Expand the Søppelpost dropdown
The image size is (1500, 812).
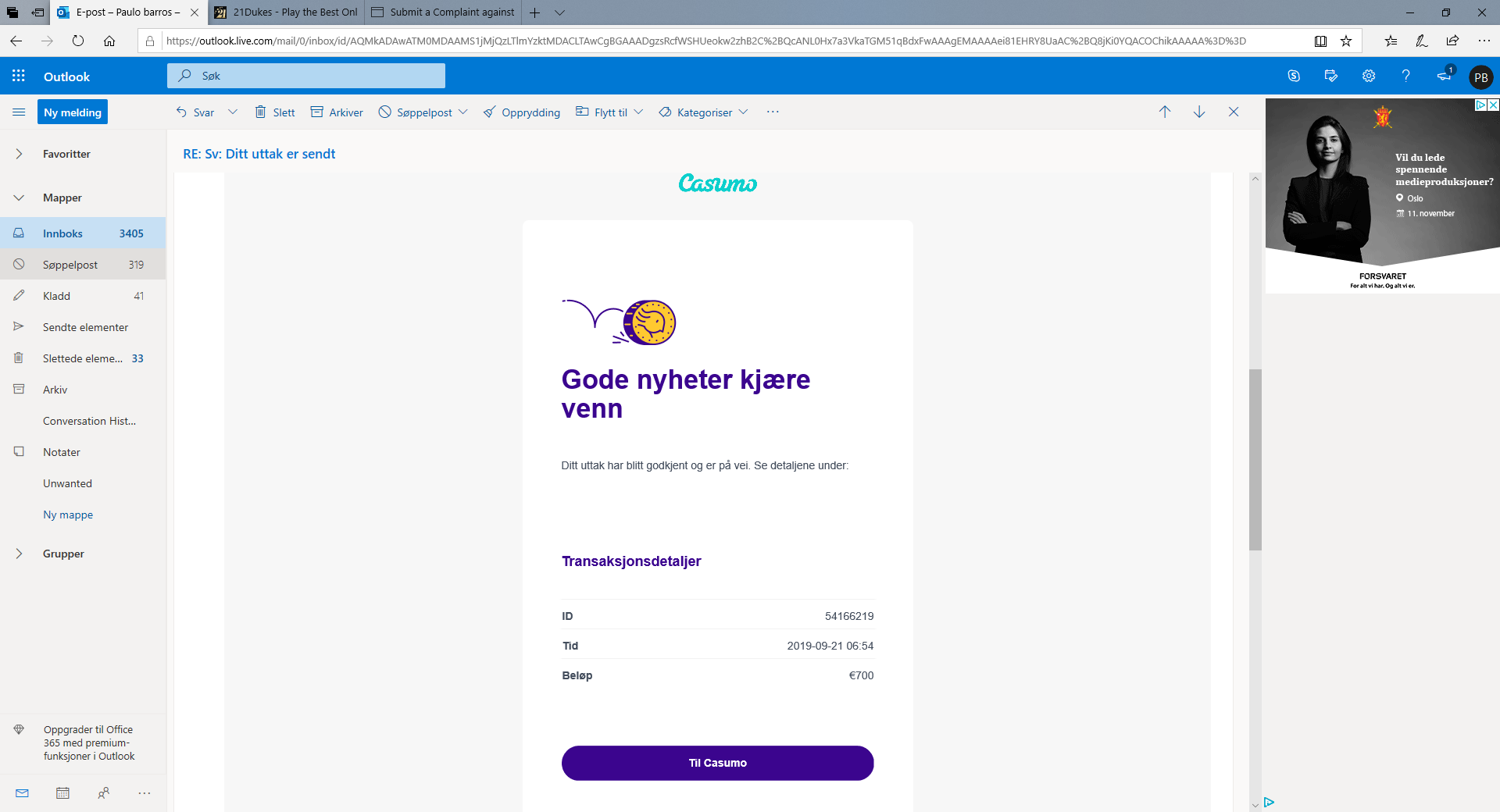coord(463,112)
